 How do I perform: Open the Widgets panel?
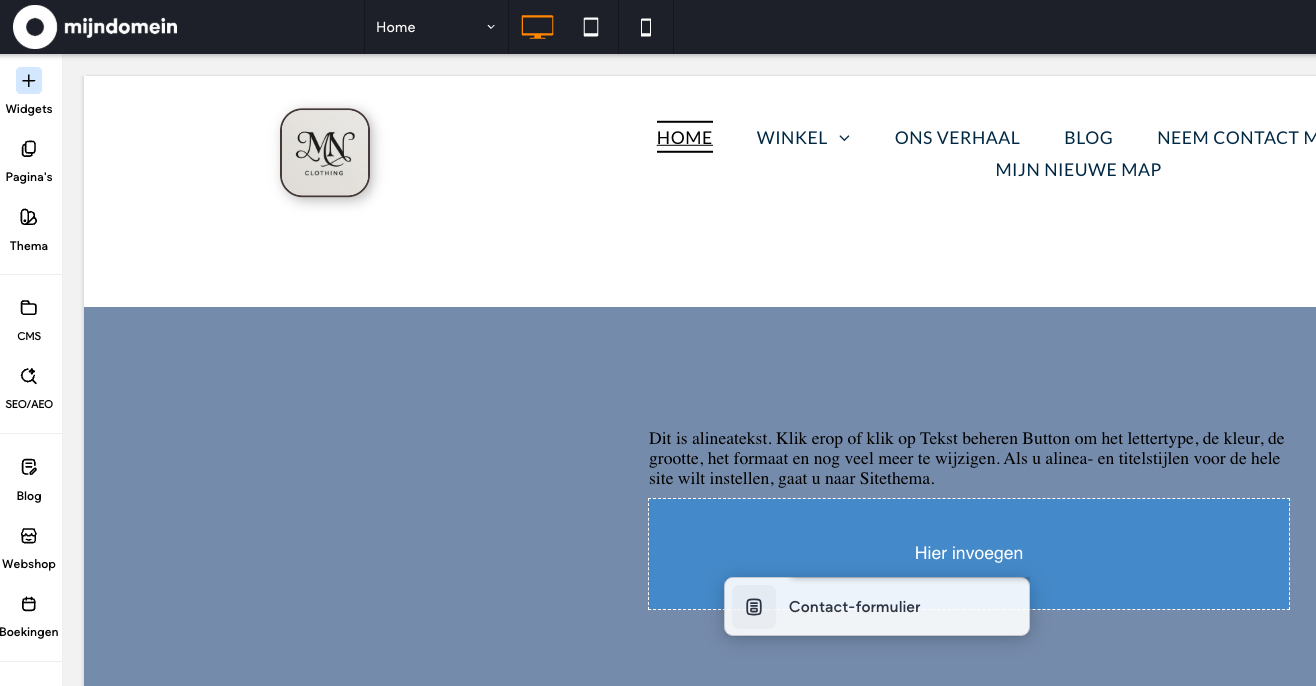click(x=29, y=91)
